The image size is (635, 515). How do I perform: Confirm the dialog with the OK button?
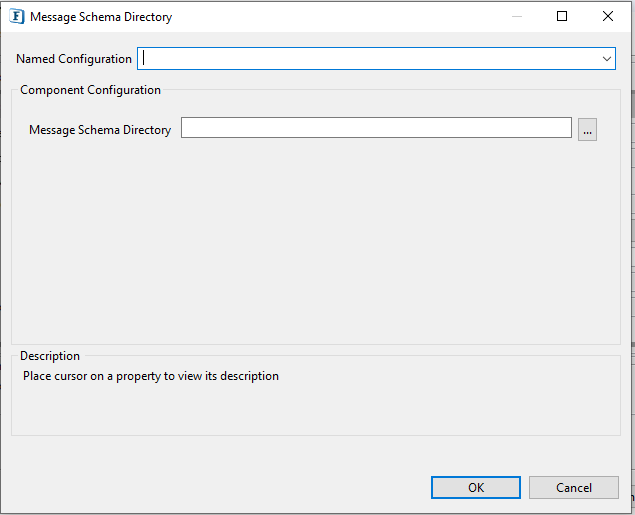point(476,487)
